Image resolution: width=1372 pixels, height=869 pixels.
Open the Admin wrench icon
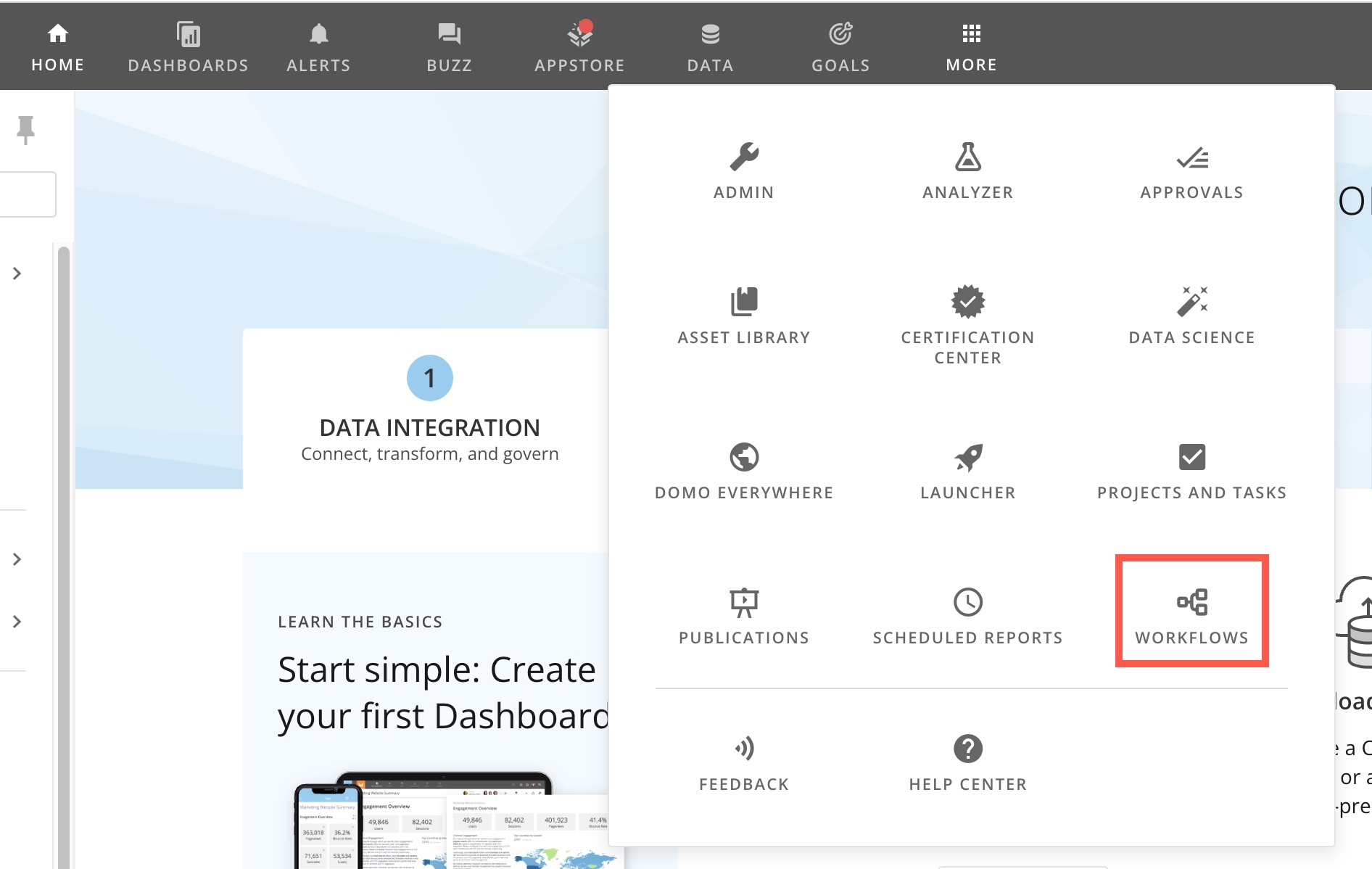(744, 157)
